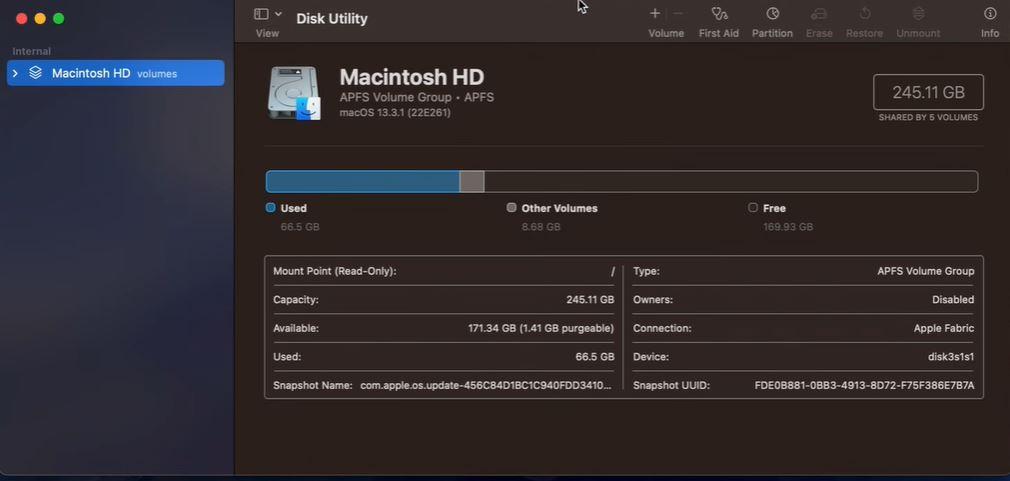
Task: Click the 'APFS Volume Group • APFS' subtitle
Action: pos(417,98)
